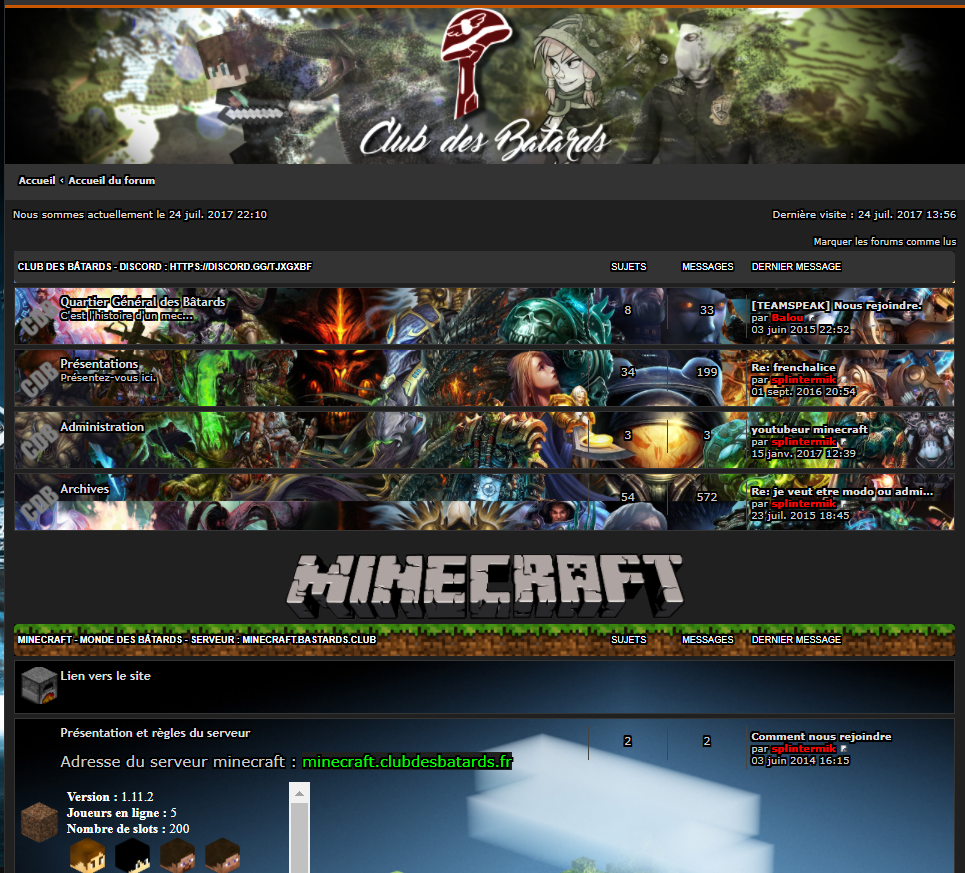
Task: Open the Présentations forum
Action: (99, 364)
